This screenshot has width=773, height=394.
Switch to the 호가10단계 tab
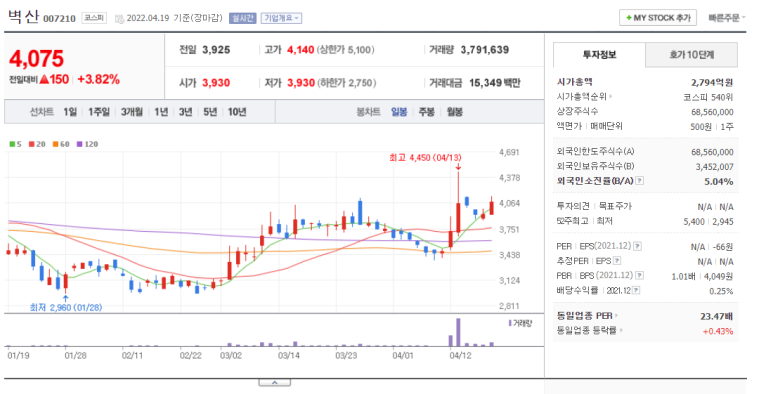click(x=692, y=55)
